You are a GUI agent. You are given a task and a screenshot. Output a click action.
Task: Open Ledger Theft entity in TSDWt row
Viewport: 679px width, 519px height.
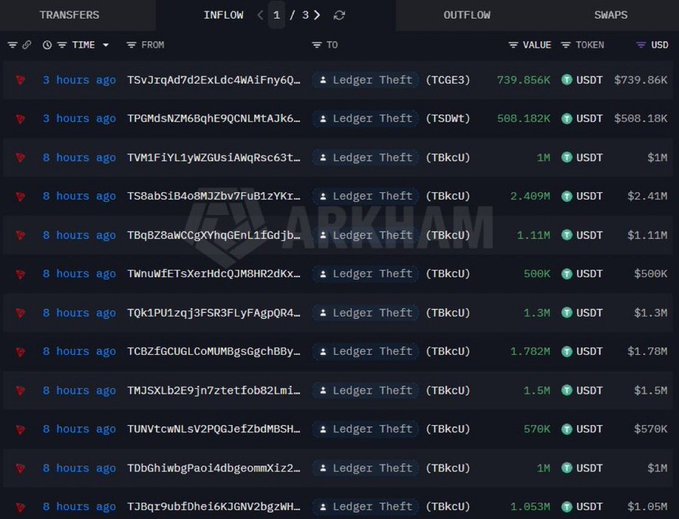[x=366, y=119]
